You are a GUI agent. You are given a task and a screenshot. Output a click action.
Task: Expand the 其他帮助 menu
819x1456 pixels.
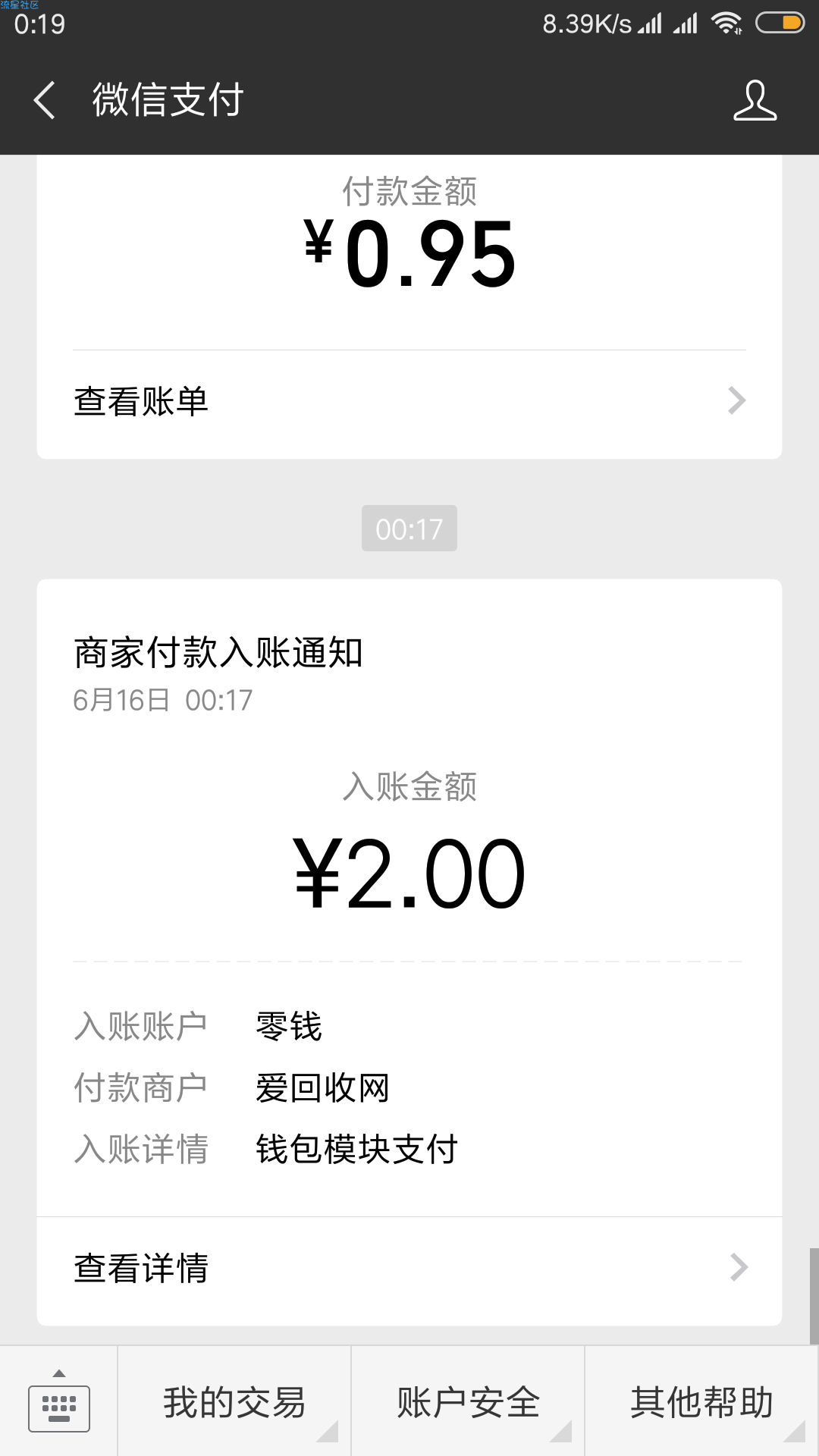pos(702,1401)
